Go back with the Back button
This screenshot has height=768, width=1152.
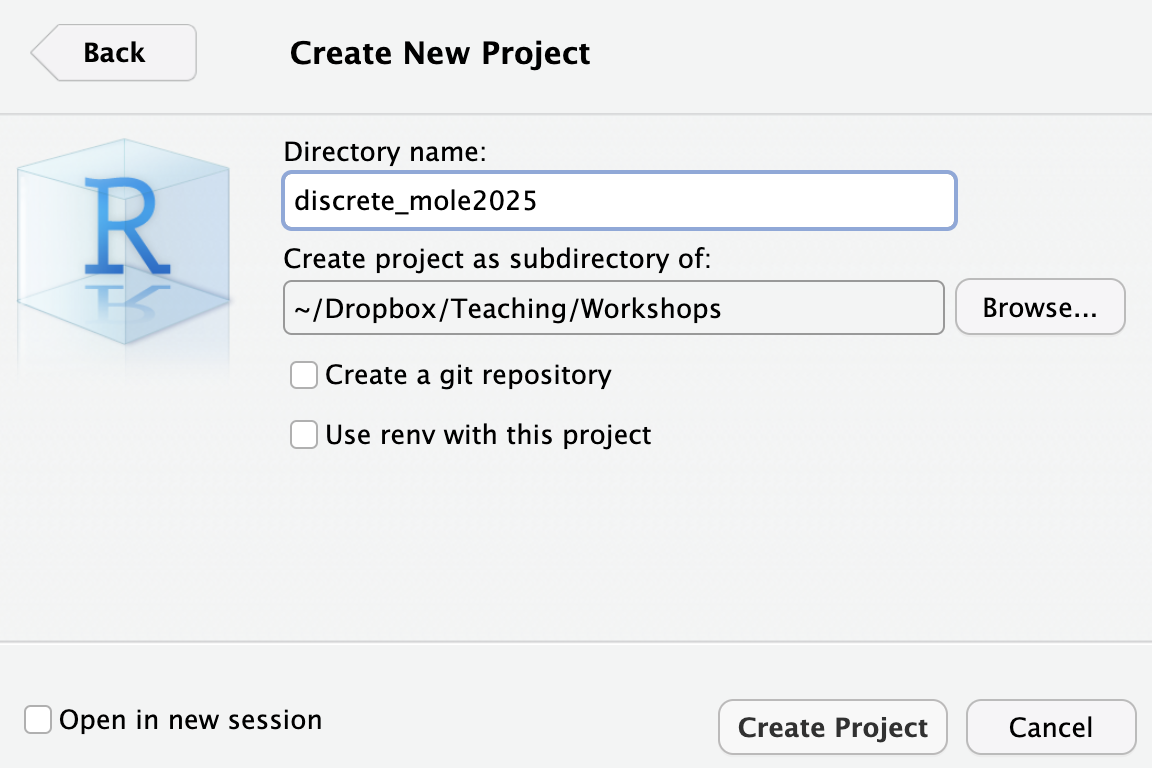114,53
